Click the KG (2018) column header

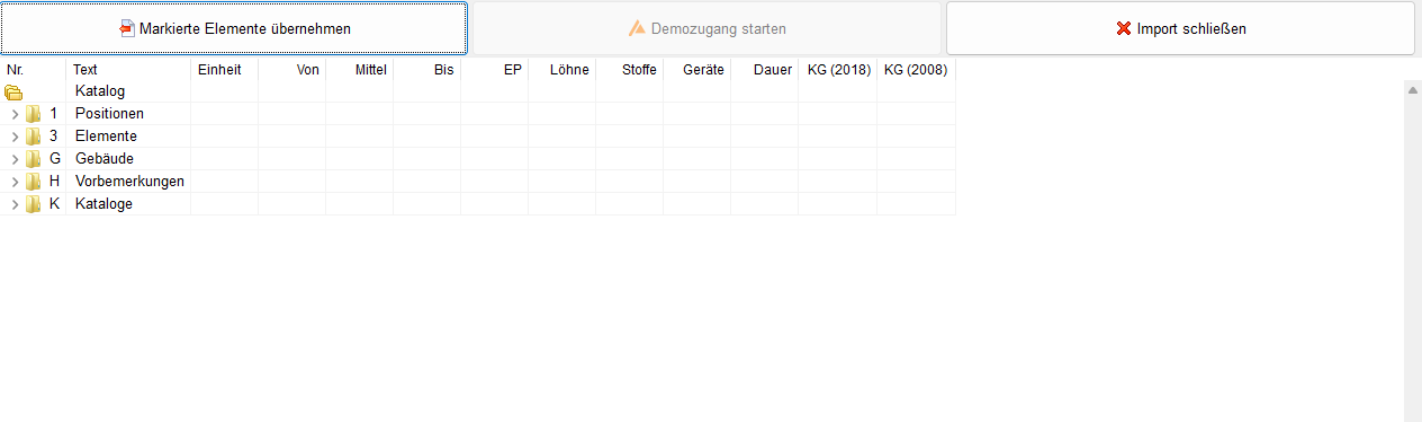[x=839, y=70]
